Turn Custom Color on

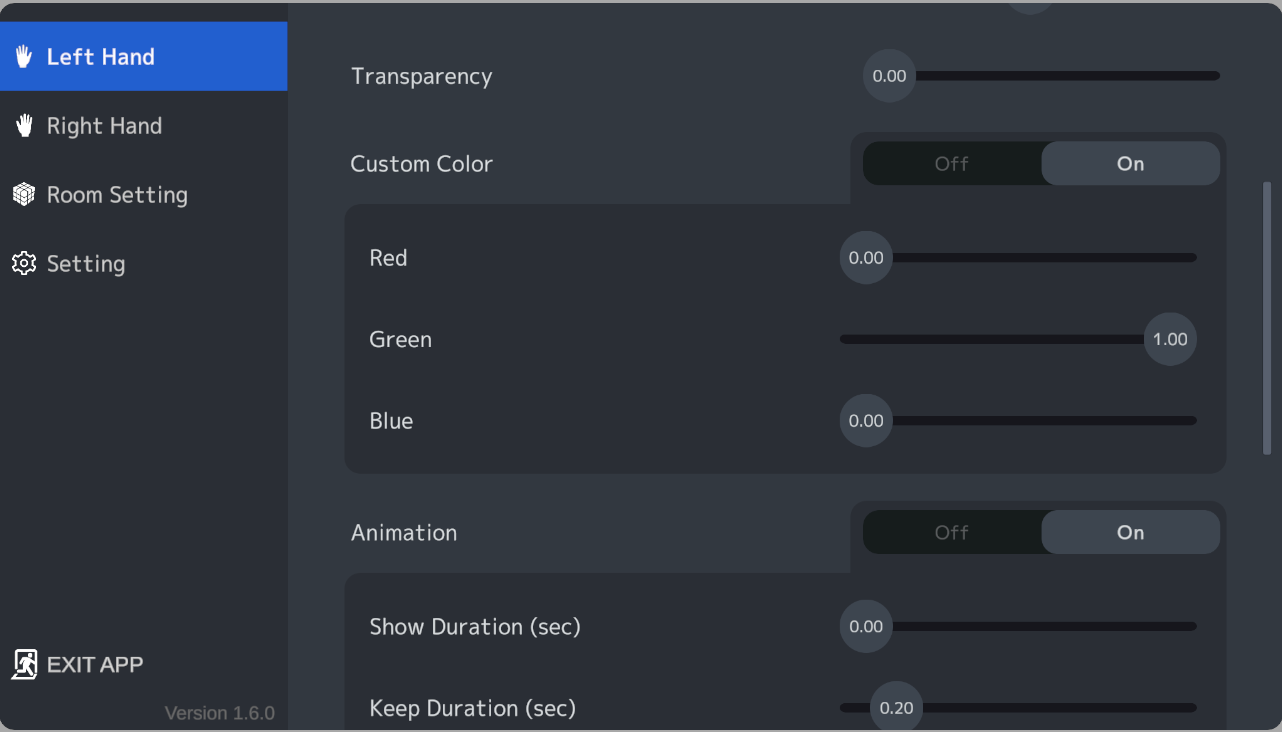tap(1130, 164)
